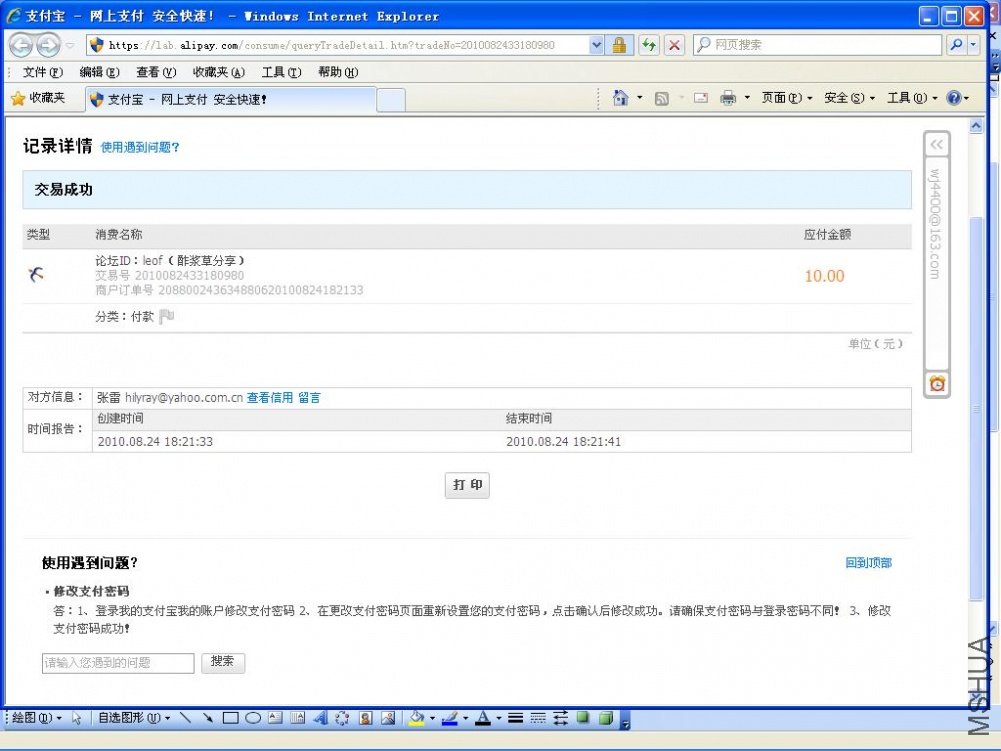Click the alarm clock icon on side panel
Image resolution: width=1001 pixels, height=751 pixels.
pyautogui.click(x=937, y=383)
